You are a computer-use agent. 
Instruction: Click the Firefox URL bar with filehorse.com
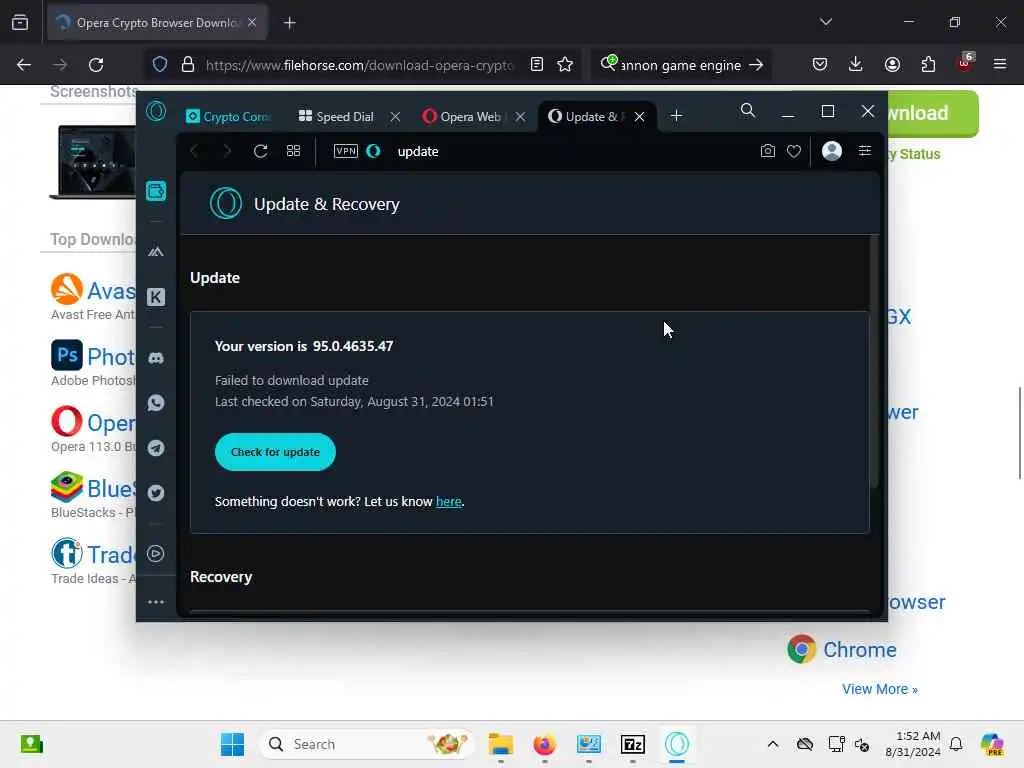(x=359, y=65)
